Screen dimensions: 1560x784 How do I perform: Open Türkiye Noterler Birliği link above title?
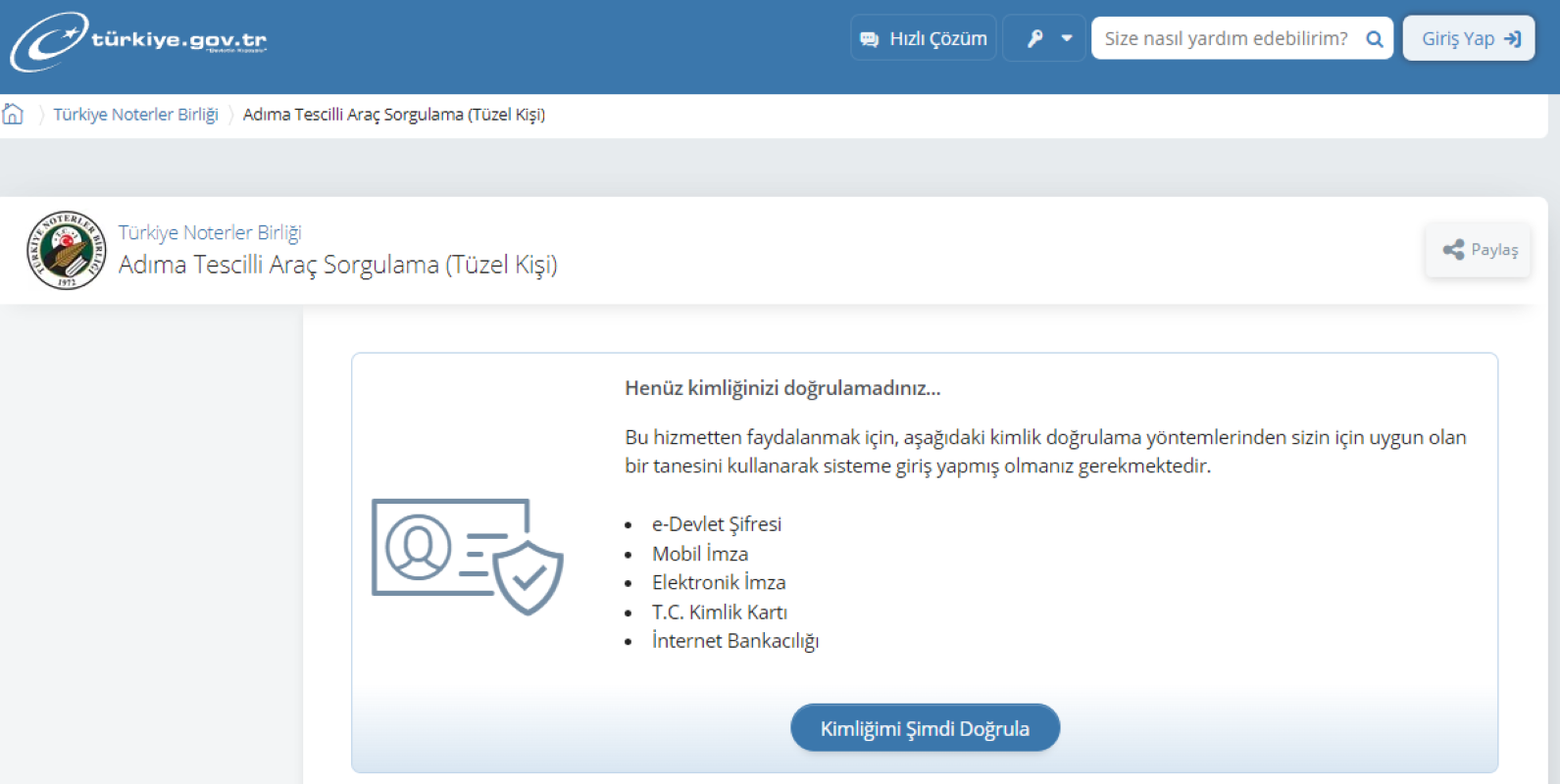click(210, 232)
